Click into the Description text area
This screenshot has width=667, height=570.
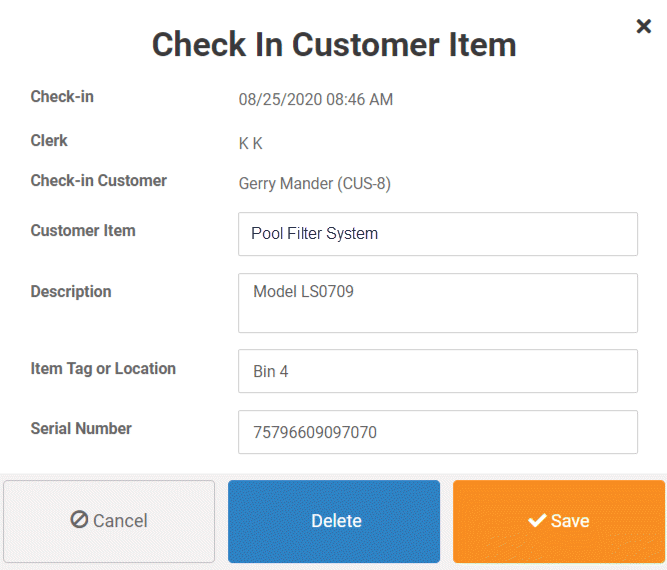438,303
